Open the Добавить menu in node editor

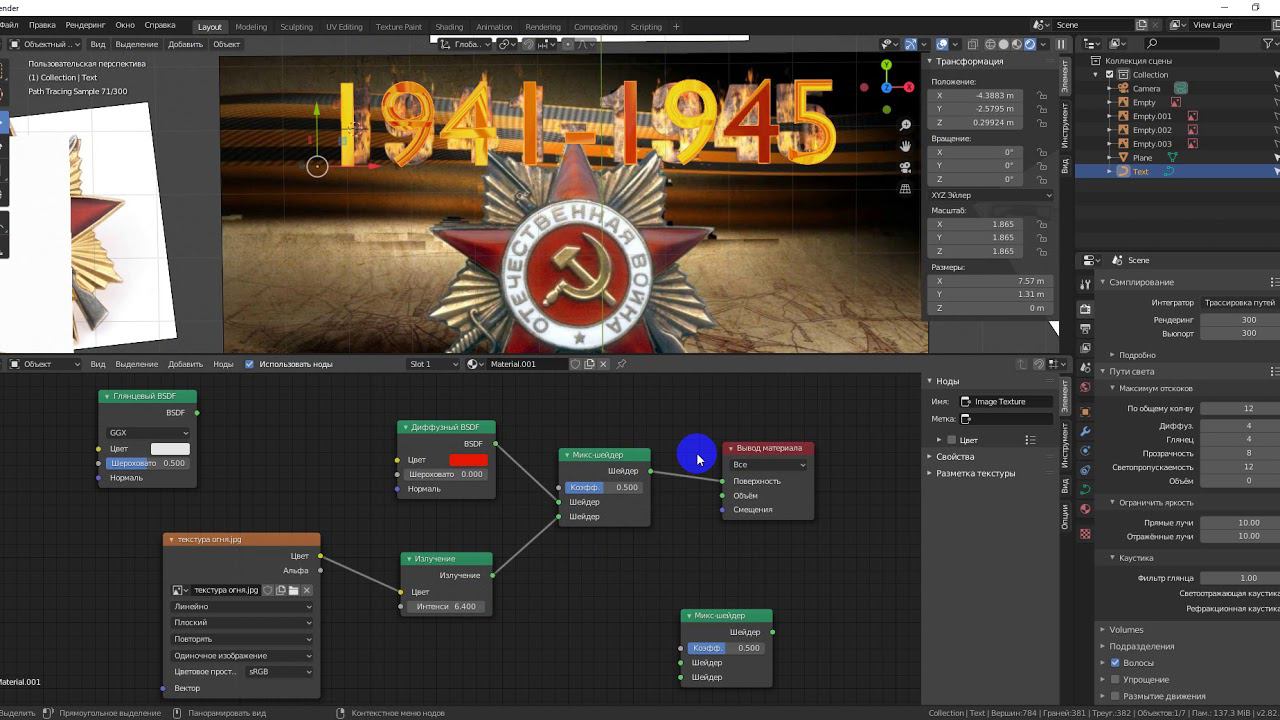(x=185, y=364)
